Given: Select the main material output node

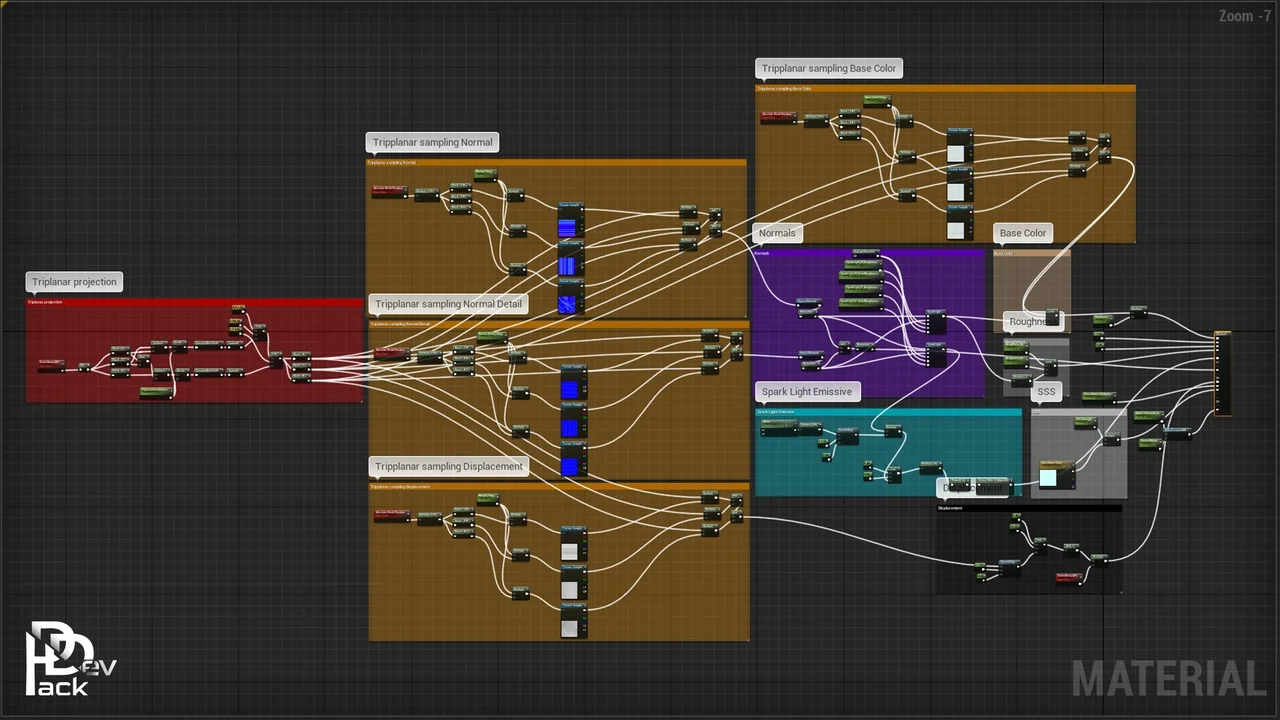Looking at the screenshot, I should (1222, 373).
